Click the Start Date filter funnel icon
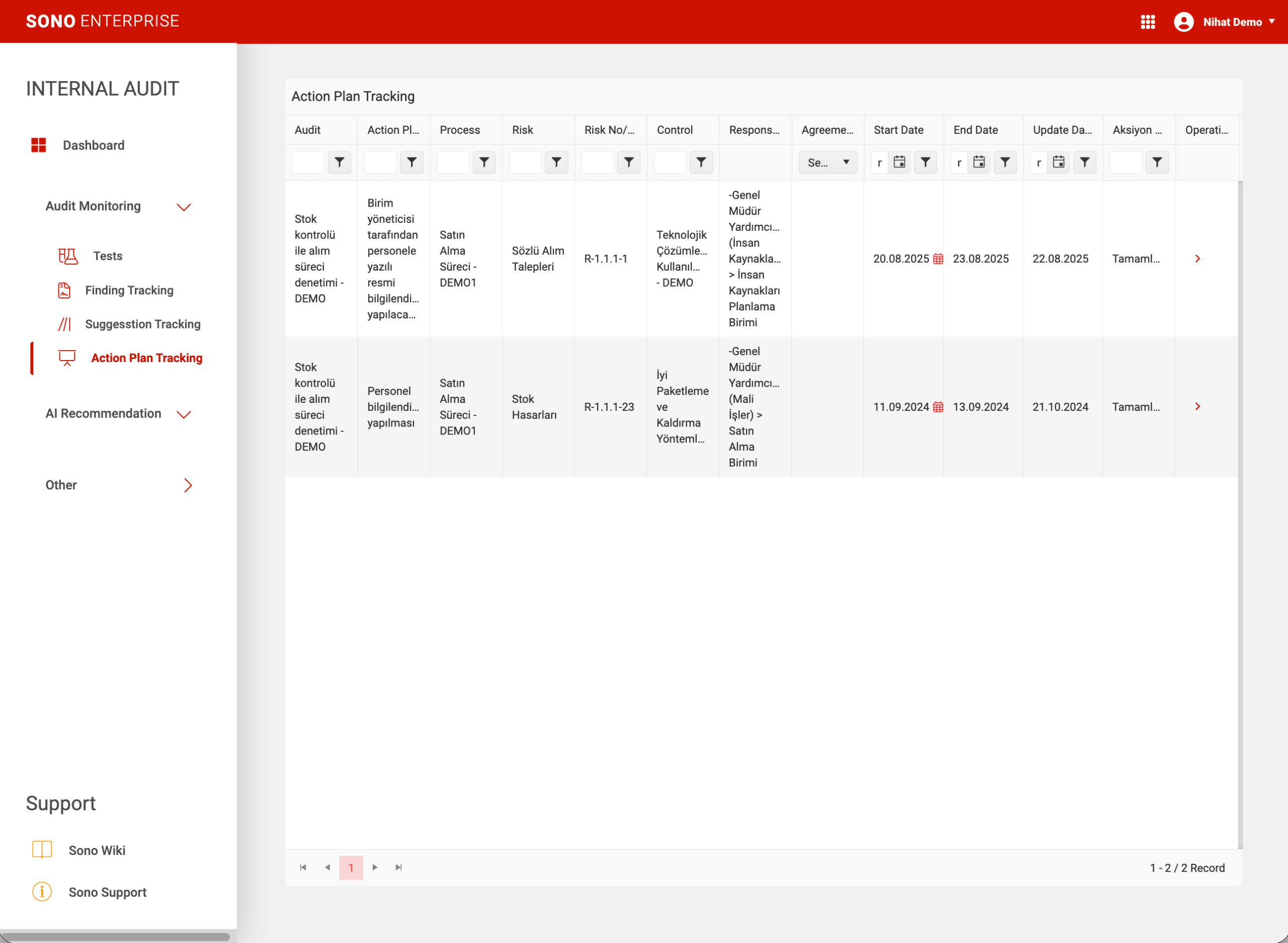Screen dimensions: 1288x943 click(x=925, y=162)
